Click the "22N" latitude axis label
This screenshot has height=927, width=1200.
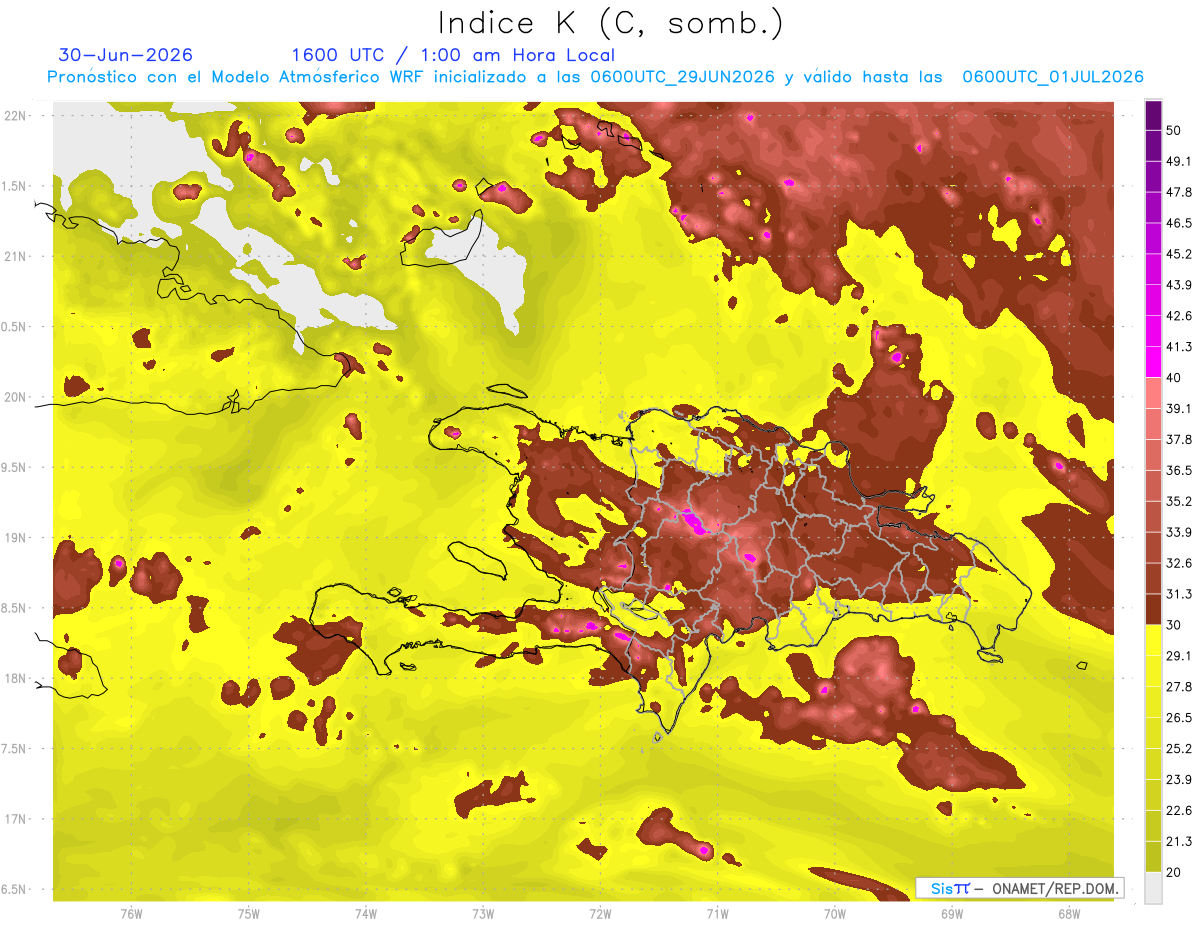pos(15,115)
